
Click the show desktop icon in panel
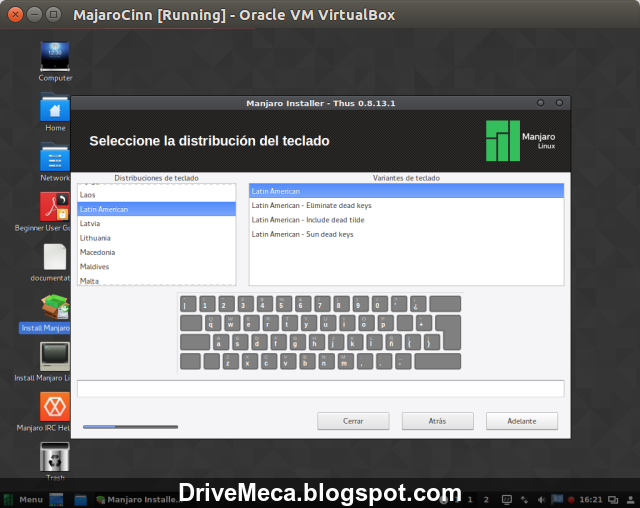[x=56, y=499]
